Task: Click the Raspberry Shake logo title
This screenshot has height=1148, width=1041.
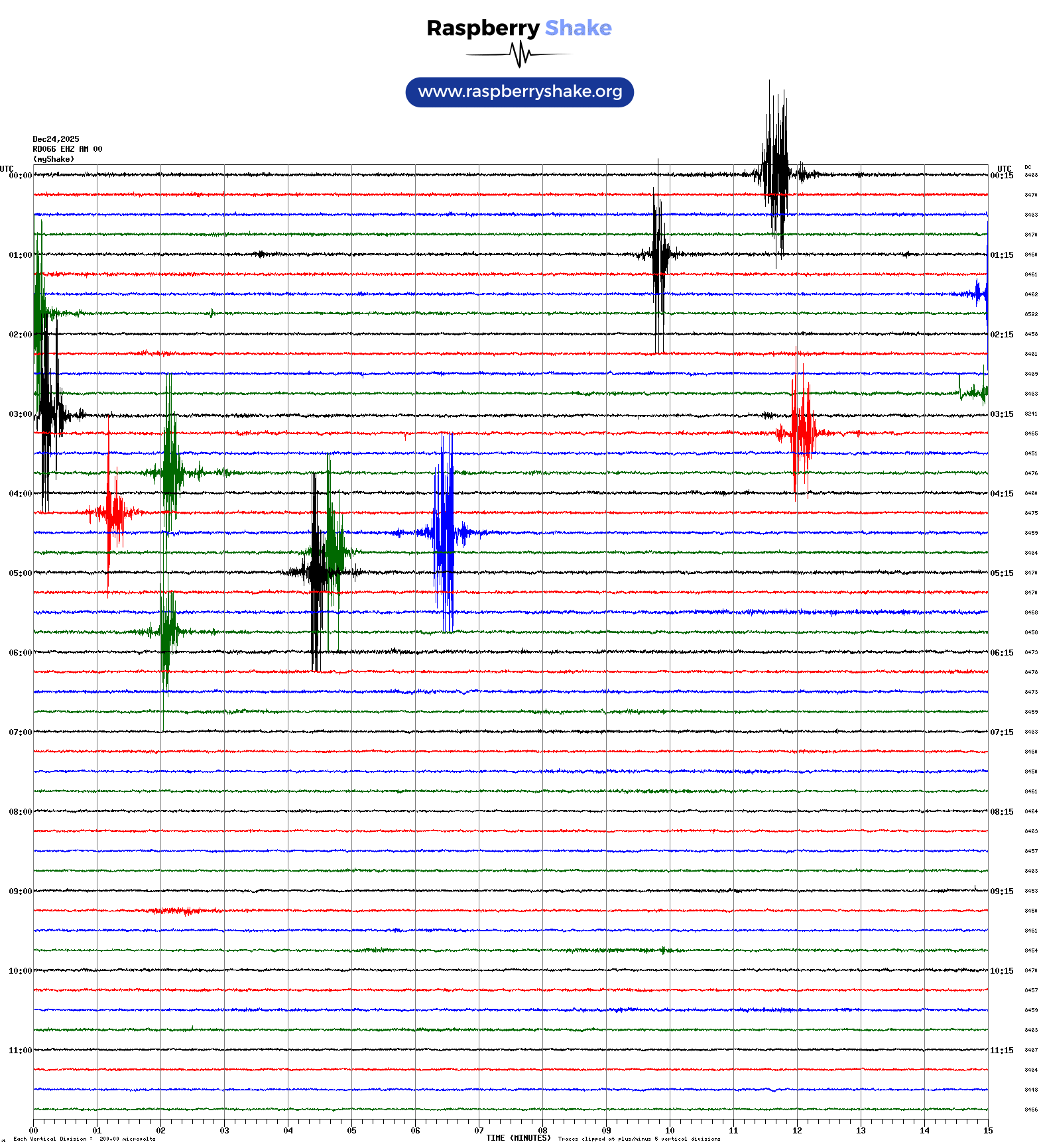Action: coord(519,28)
